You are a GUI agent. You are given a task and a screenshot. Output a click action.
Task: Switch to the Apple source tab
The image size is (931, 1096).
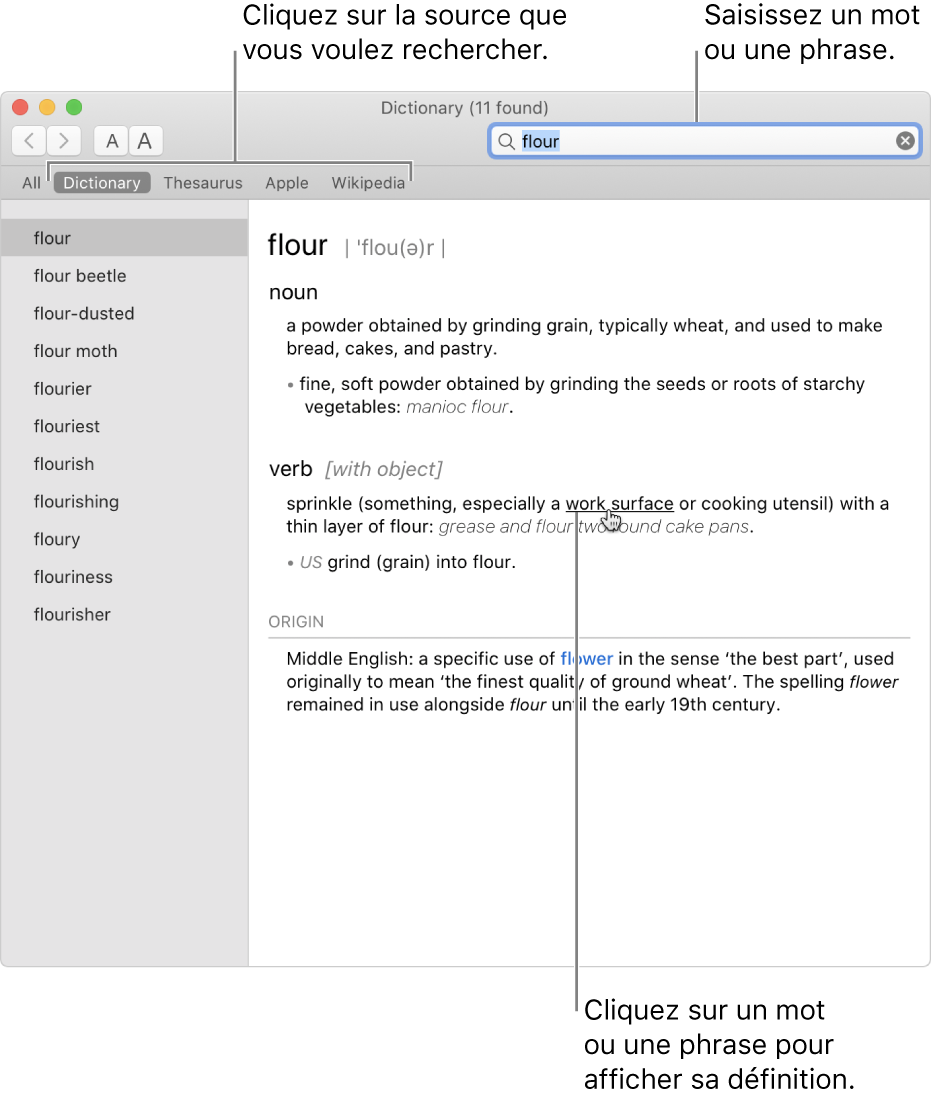pos(287,183)
